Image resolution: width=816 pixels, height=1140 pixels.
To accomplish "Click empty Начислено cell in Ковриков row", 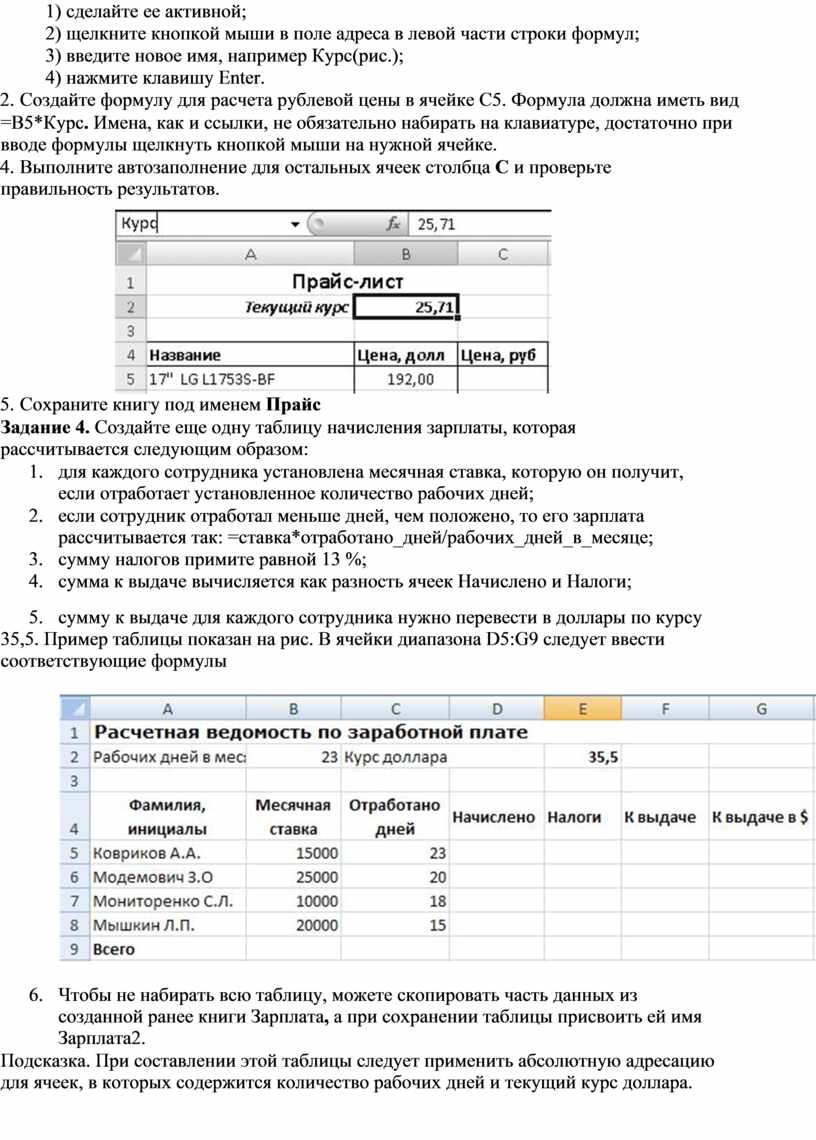I will (x=496, y=853).
